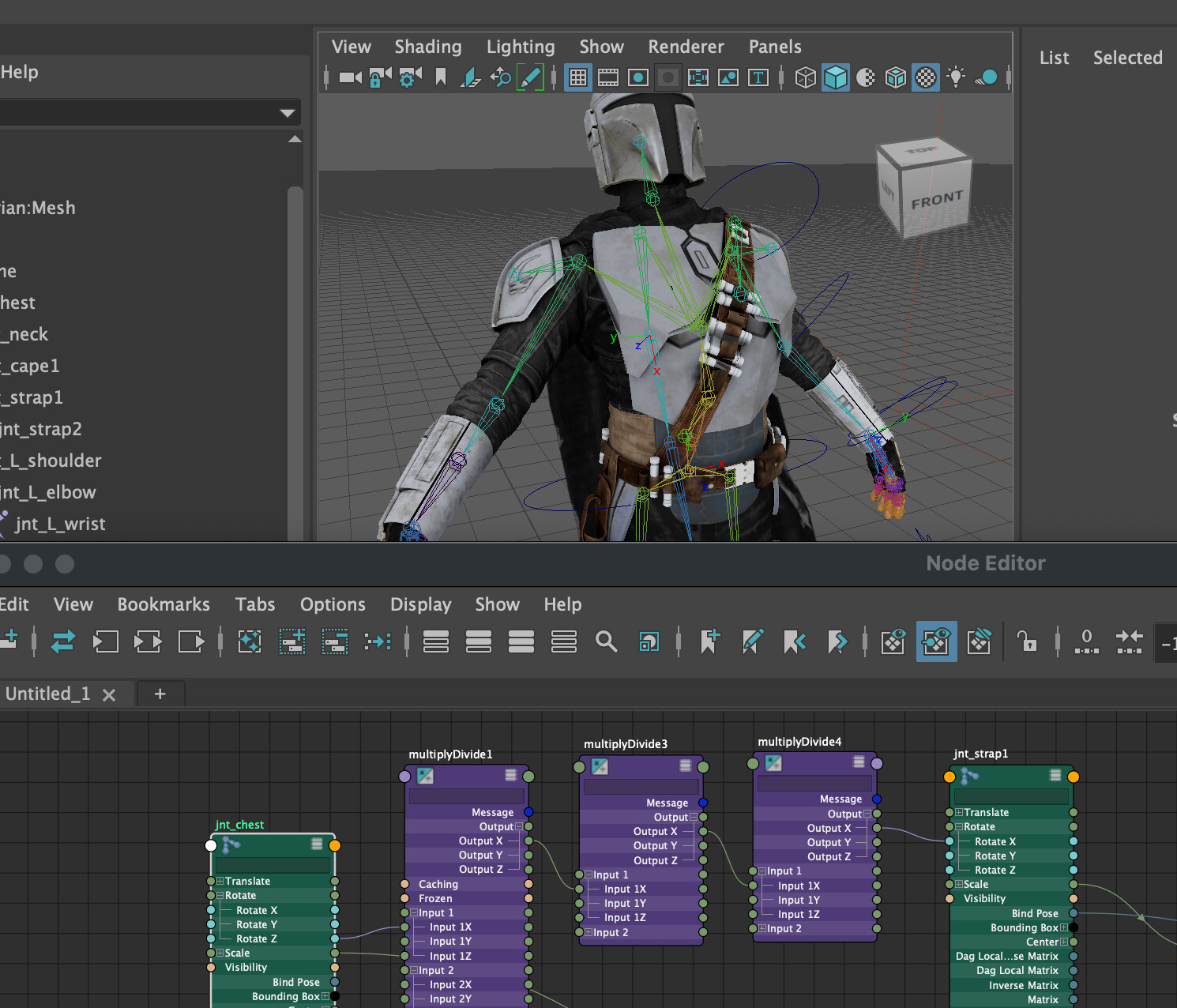Toggle the resolution gate icon

(x=638, y=77)
